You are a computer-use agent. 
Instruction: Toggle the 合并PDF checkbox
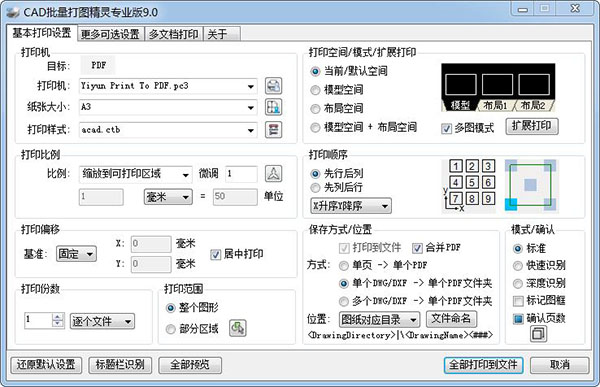(436, 248)
